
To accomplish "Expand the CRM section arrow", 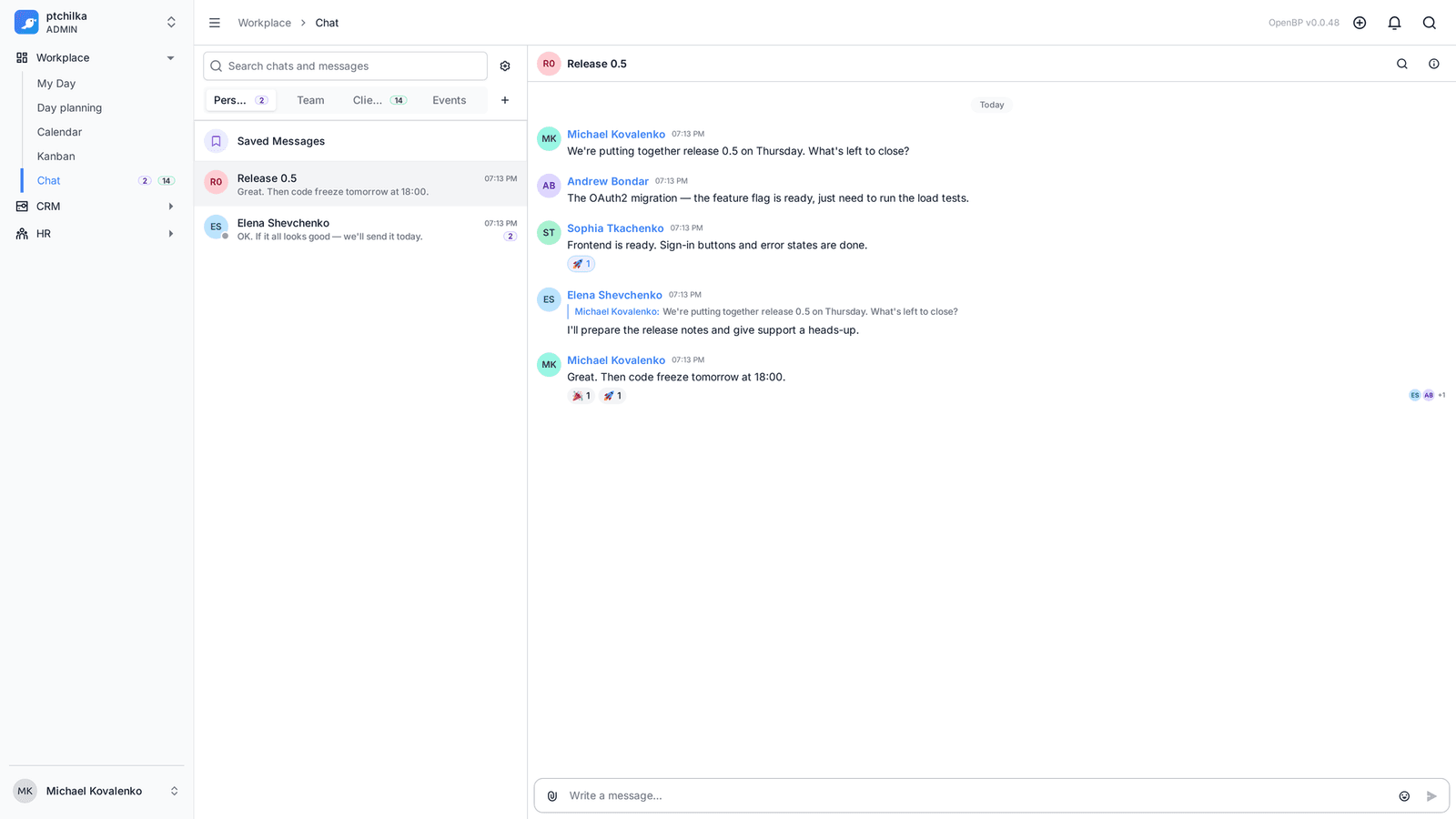I will (x=170, y=207).
